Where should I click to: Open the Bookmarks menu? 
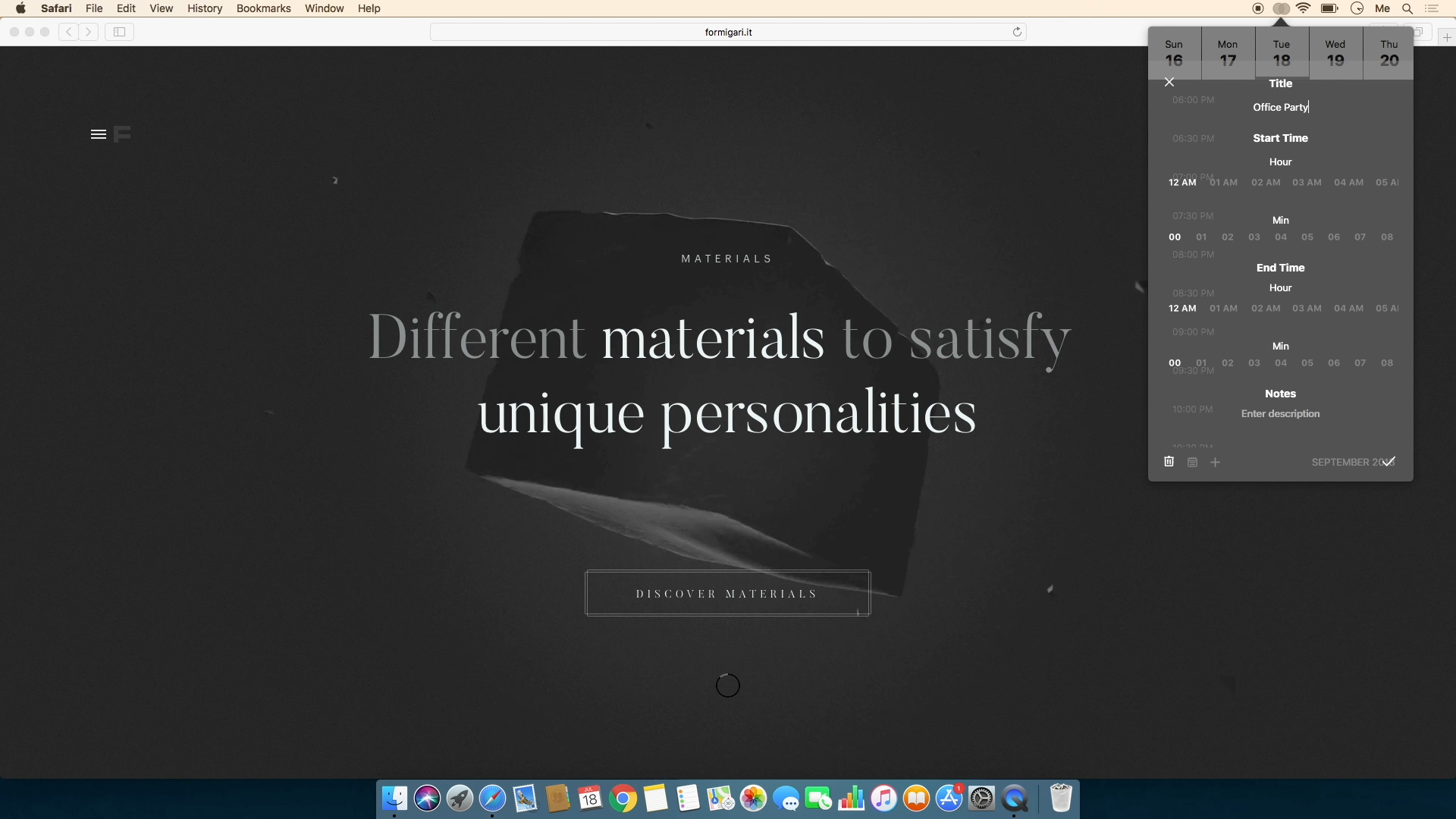pyautogui.click(x=263, y=8)
